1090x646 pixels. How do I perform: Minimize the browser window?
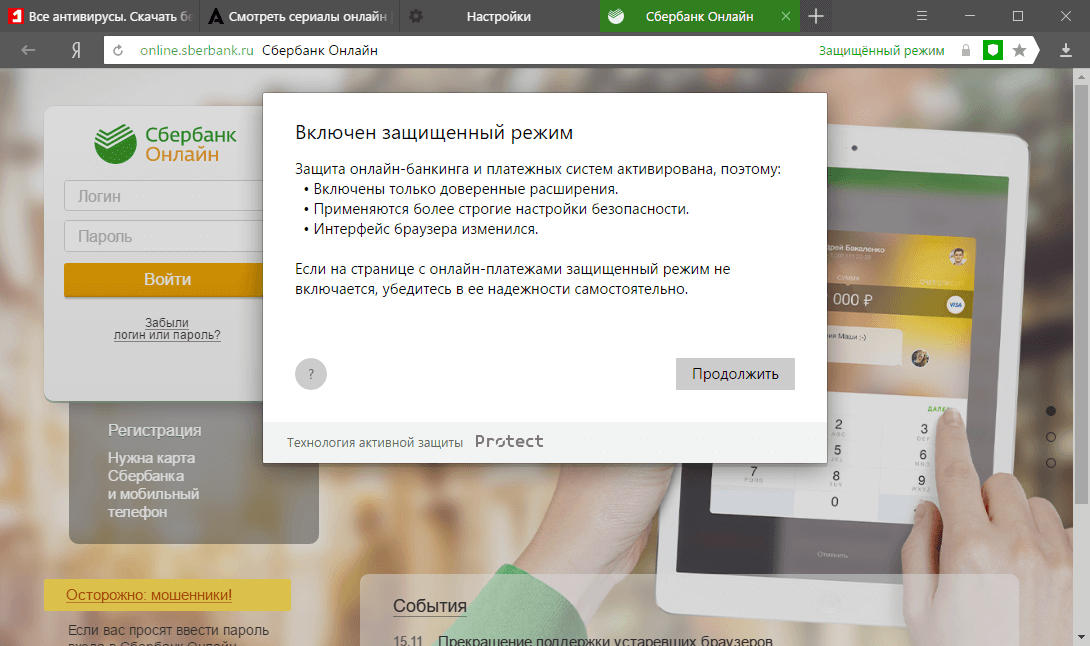pos(970,16)
